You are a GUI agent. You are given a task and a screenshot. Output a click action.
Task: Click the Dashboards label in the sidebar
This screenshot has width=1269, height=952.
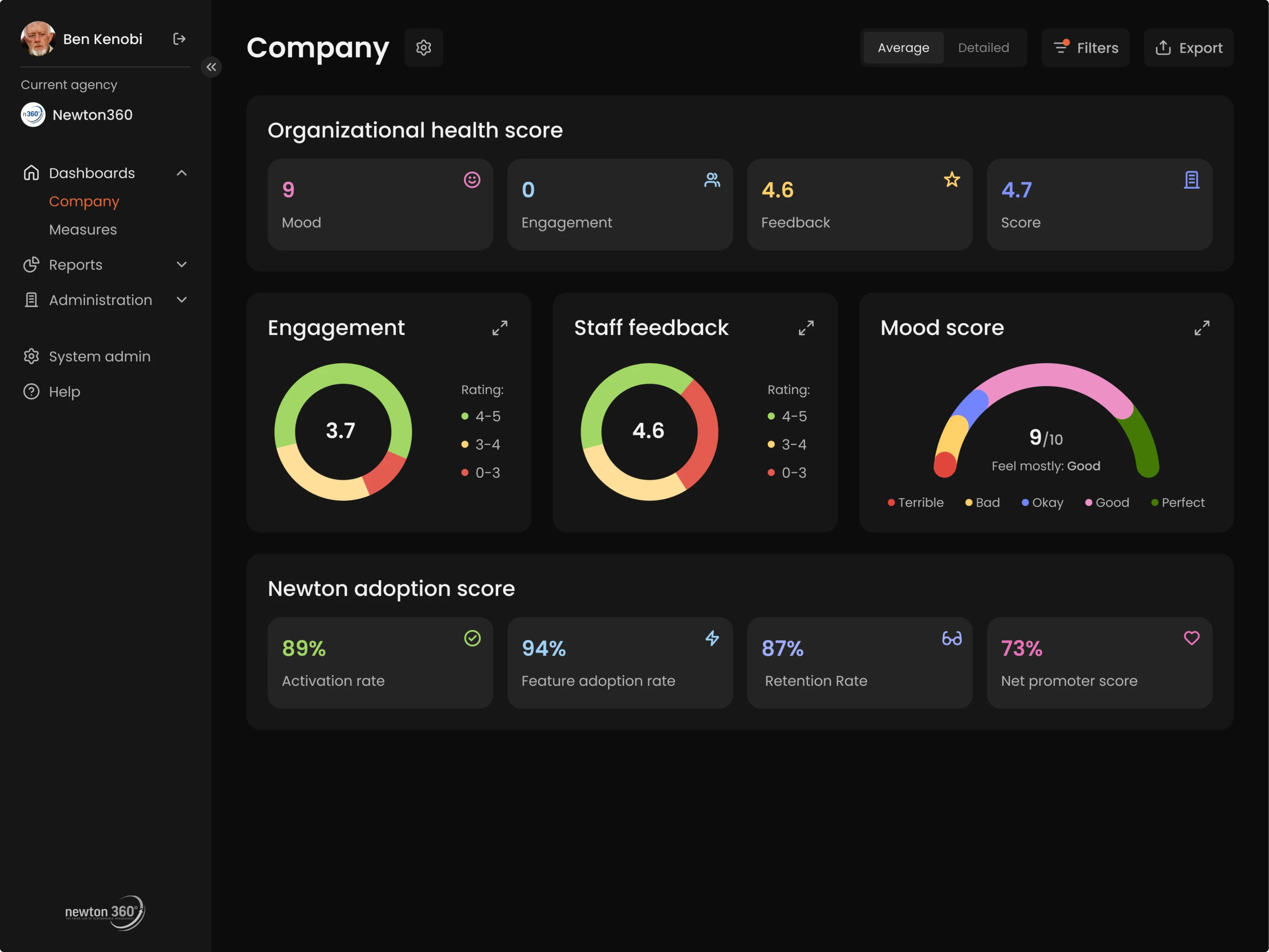(92, 173)
